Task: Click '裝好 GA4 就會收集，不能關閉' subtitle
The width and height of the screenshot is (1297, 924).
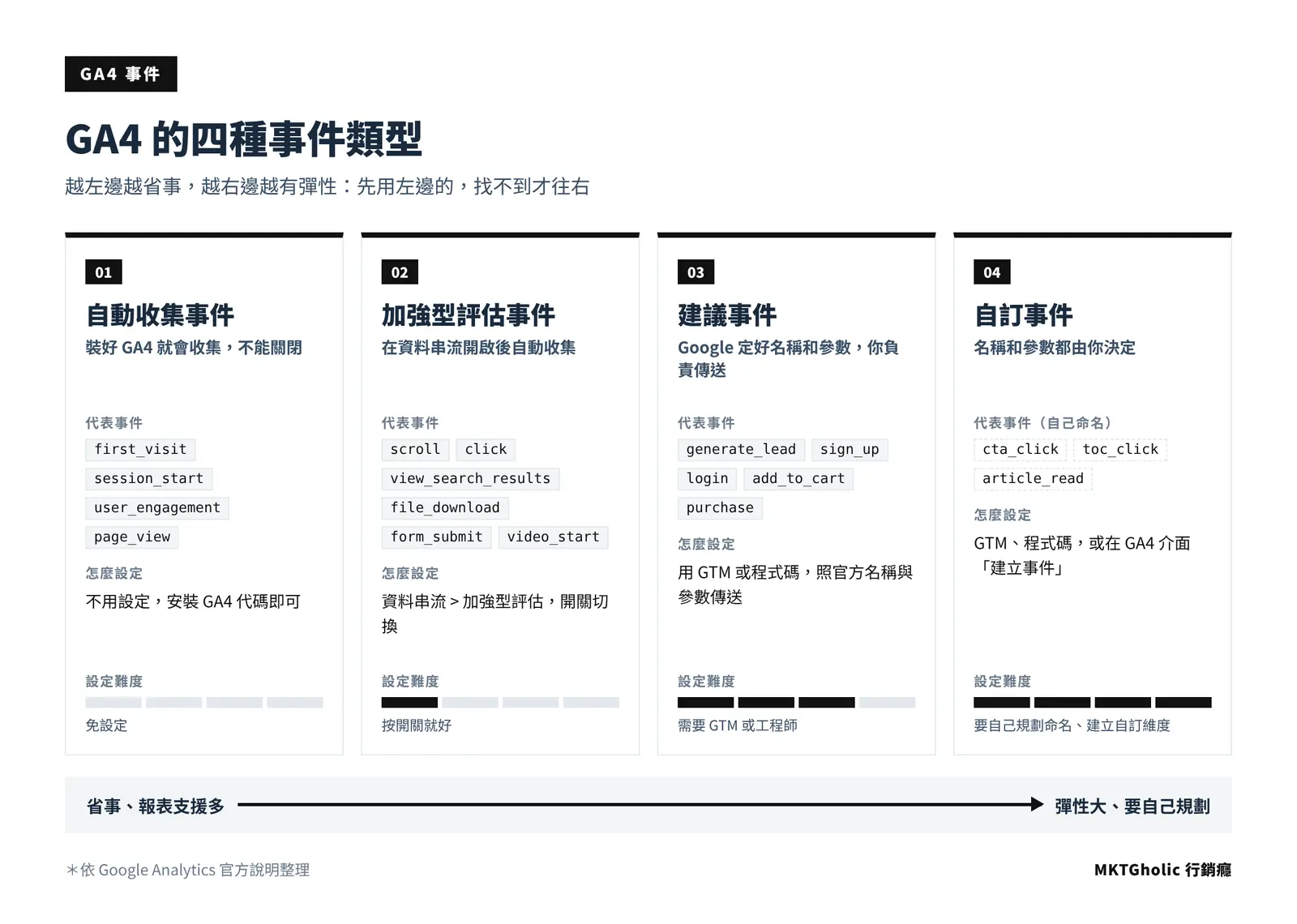Action: click(x=194, y=348)
